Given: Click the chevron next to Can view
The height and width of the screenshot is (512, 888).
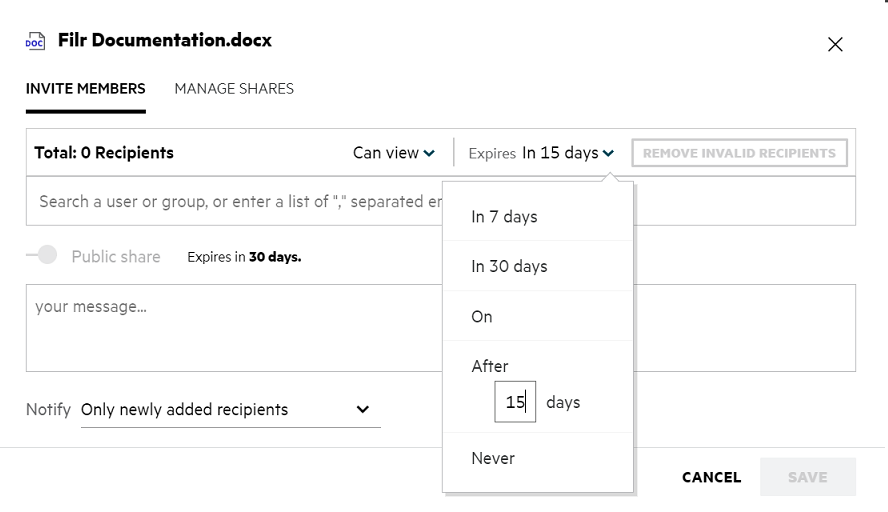Looking at the screenshot, I should pyautogui.click(x=429, y=153).
